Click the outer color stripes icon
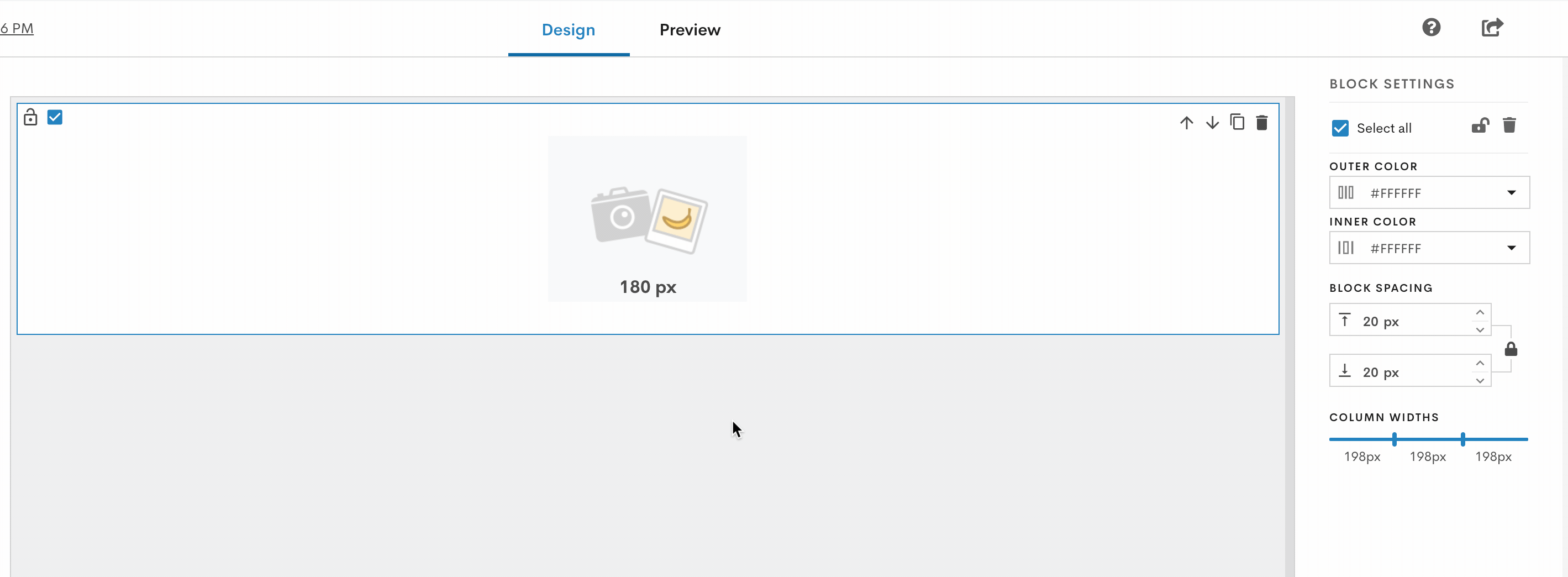 tap(1345, 193)
